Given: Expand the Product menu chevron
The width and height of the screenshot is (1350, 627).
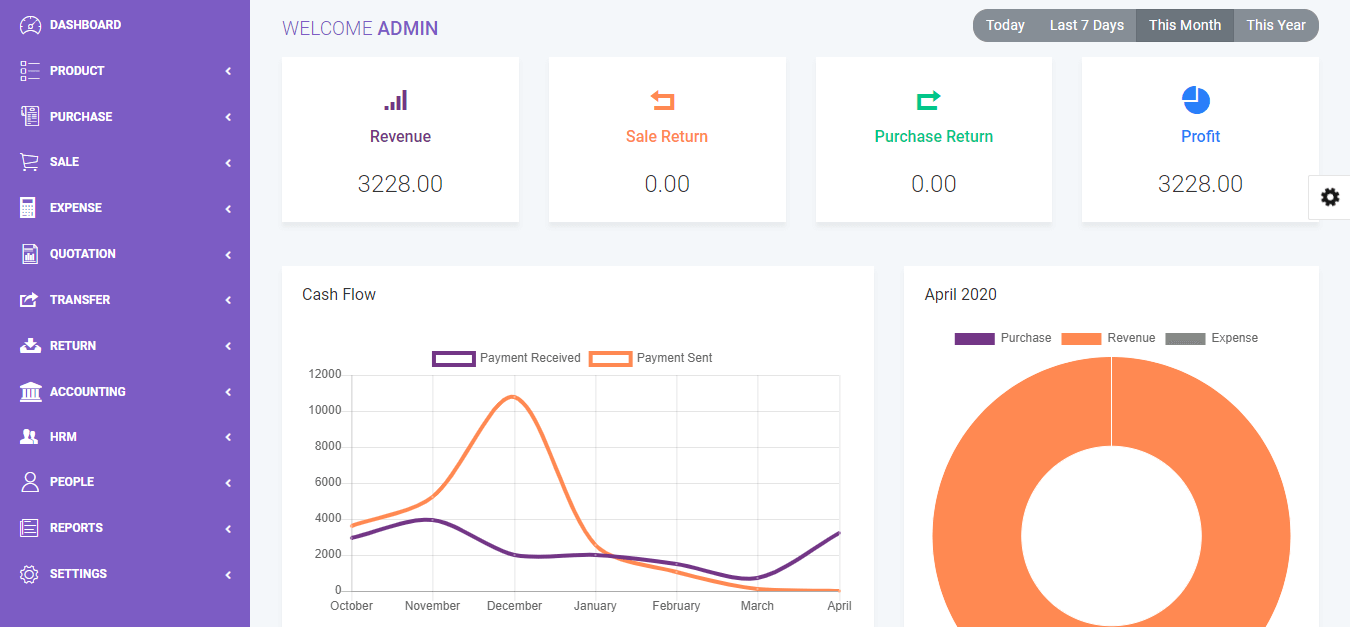Looking at the screenshot, I should [x=228, y=71].
